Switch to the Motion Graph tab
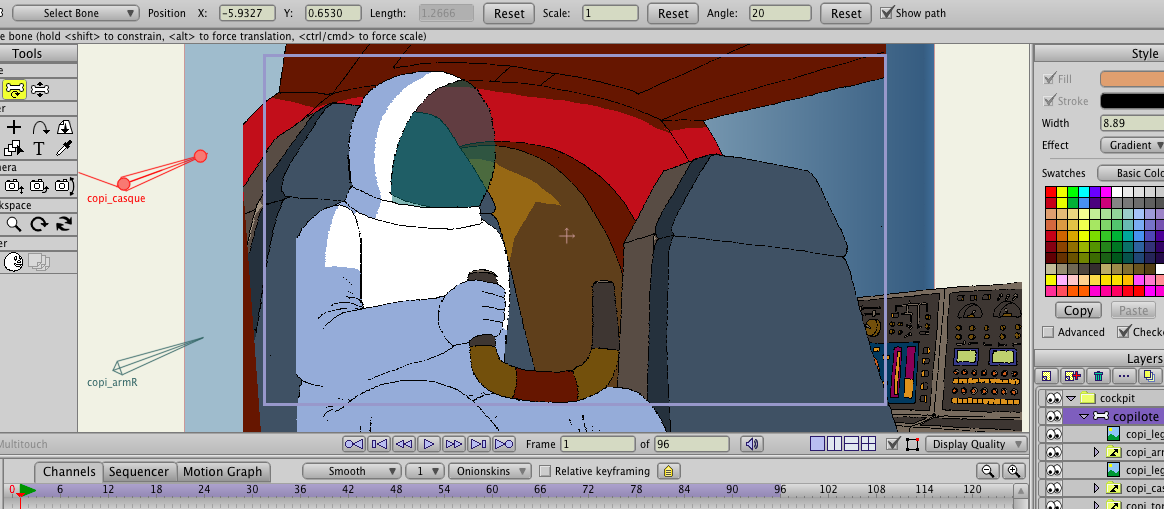The height and width of the screenshot is (509, 1164). [x=222, y=471]
